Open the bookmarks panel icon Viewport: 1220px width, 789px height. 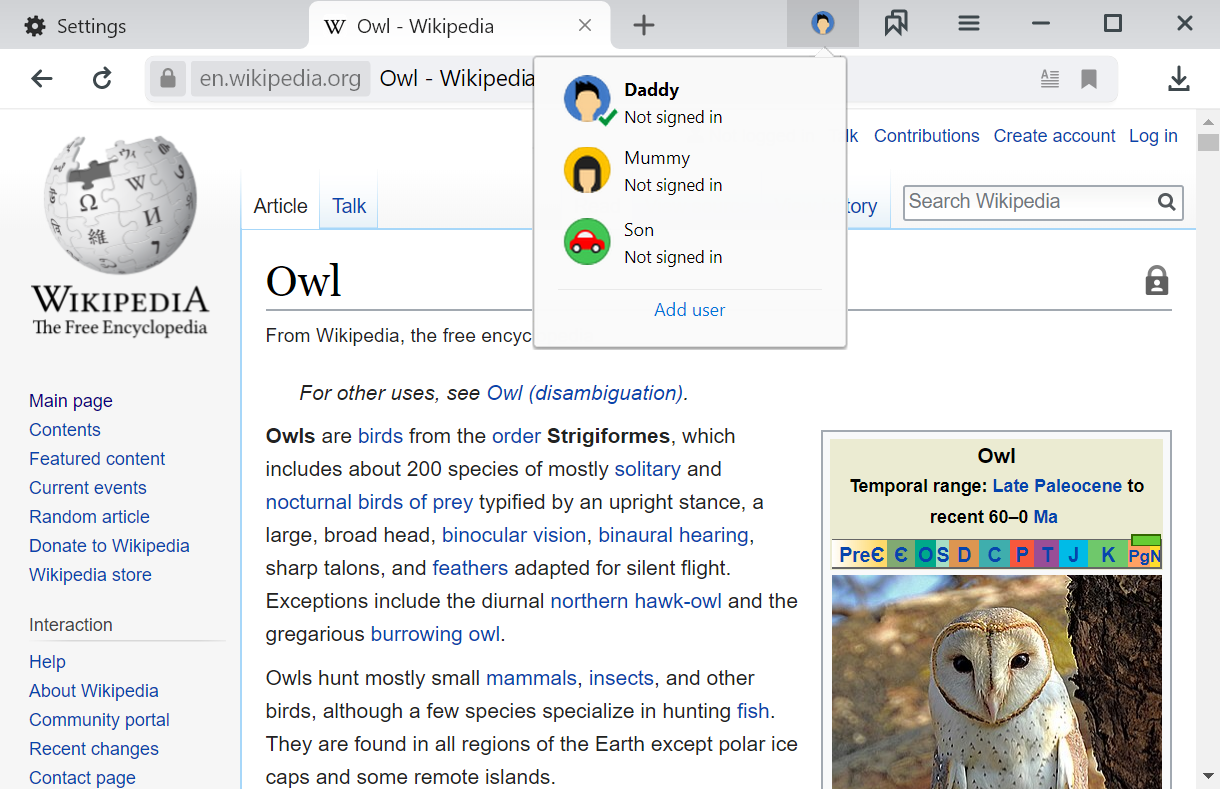(896, 24)
